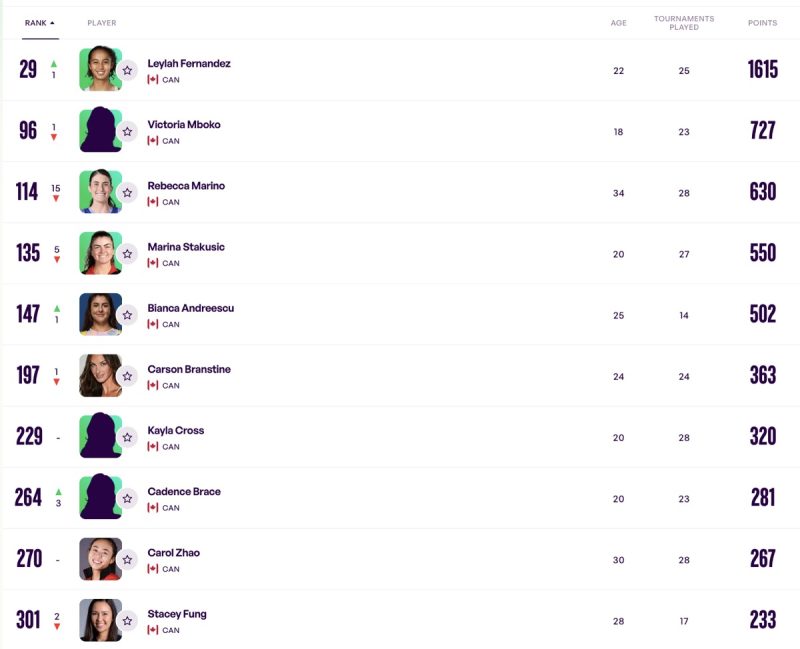Star Rebecca Marino as a favorite

[x=128, y=193]
